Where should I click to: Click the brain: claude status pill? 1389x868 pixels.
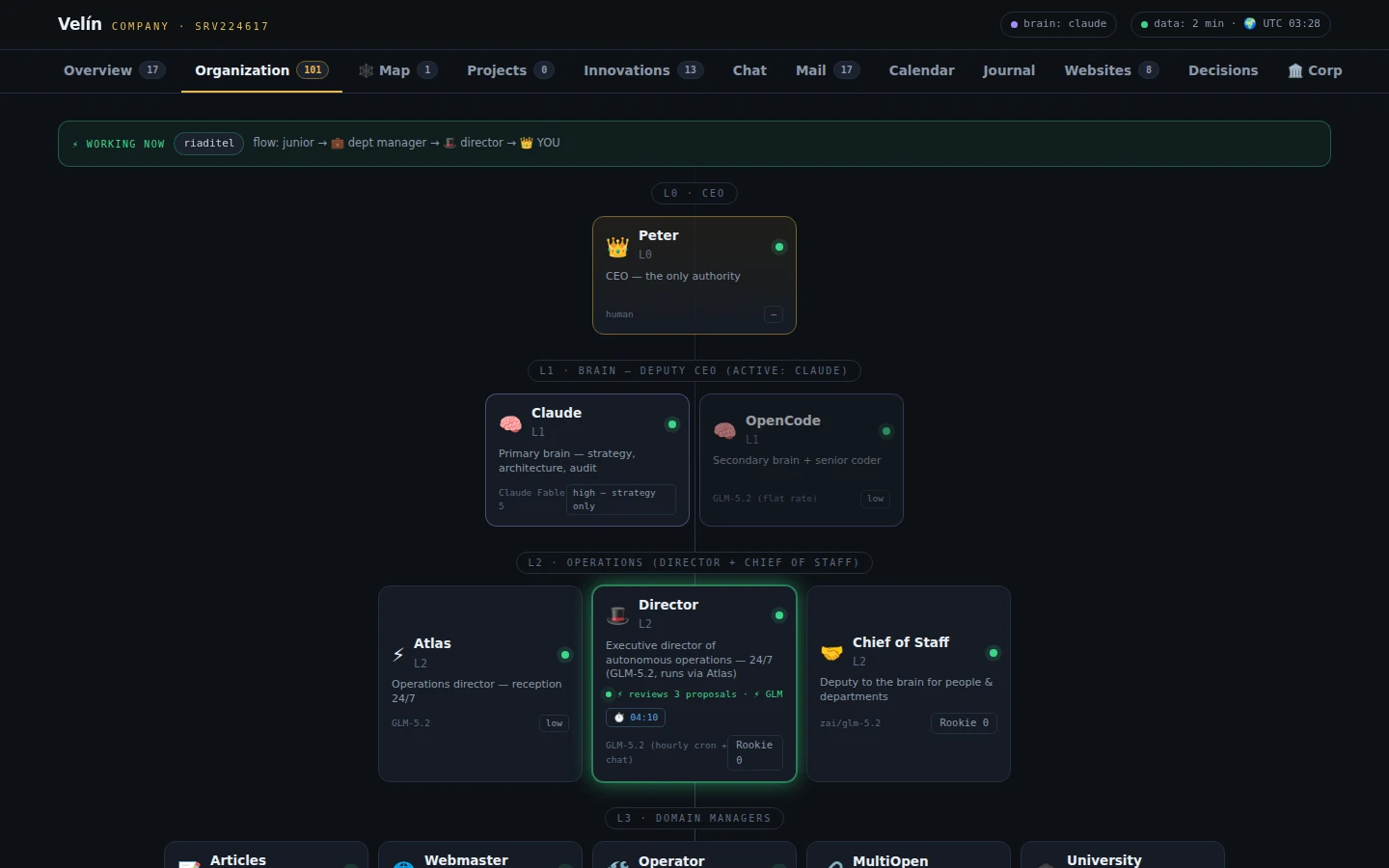coord(1058,24)
